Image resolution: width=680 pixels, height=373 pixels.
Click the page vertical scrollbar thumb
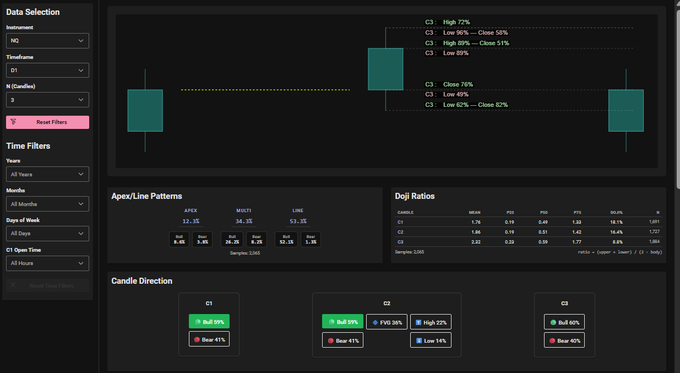coord(677,100)
